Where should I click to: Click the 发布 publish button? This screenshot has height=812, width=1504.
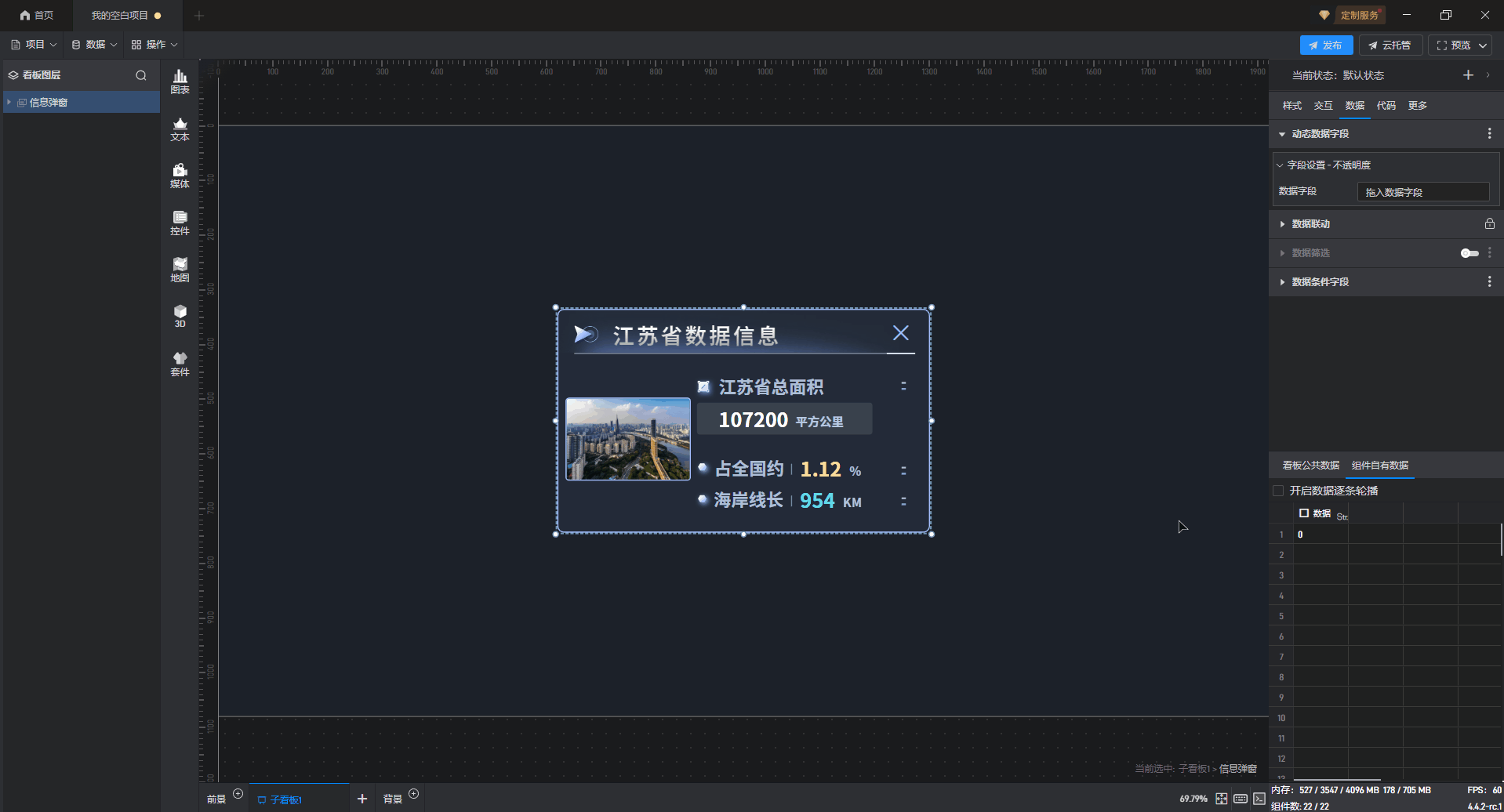tap(1325, 45)
